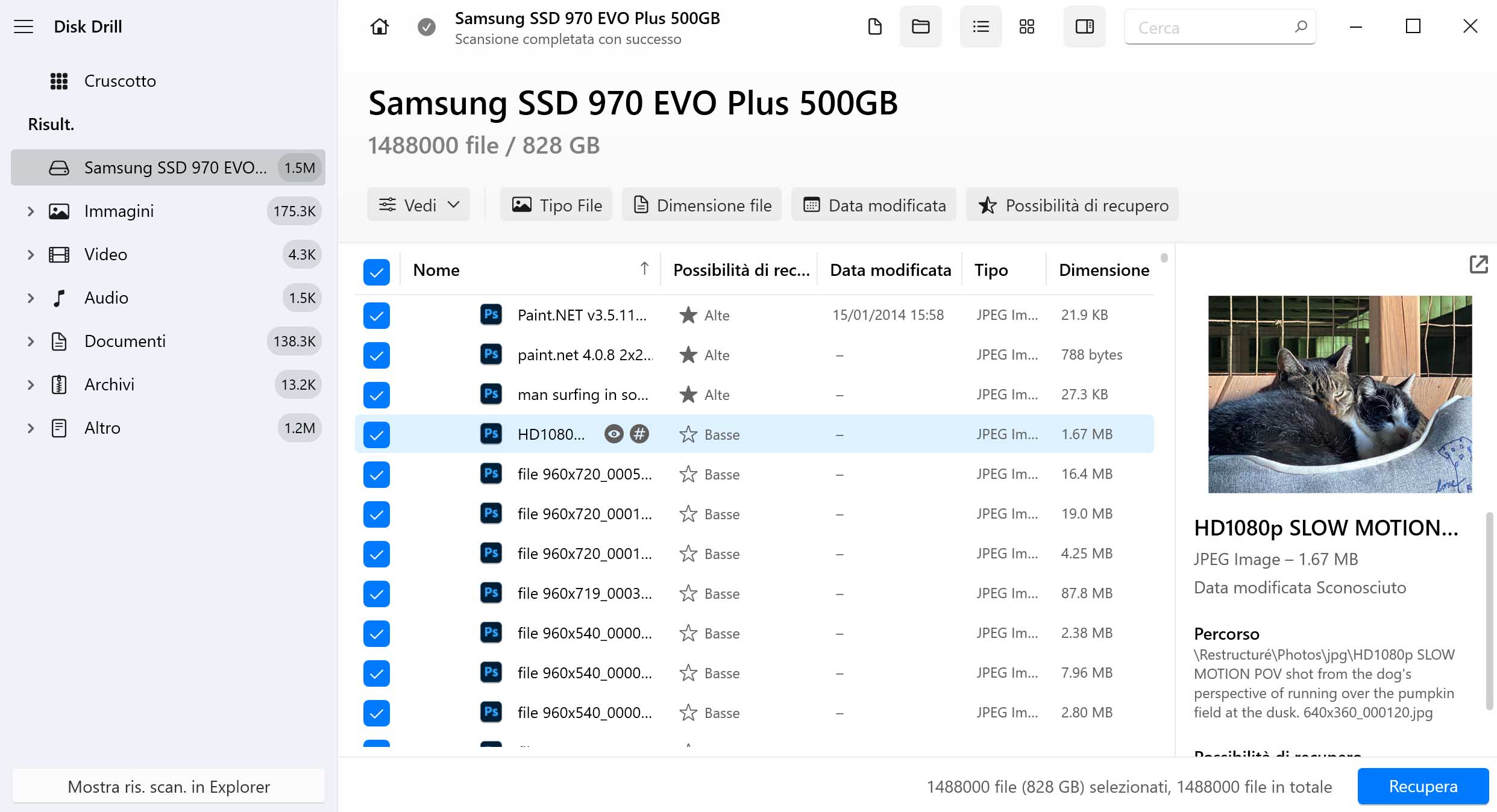
Task: Click the Immagini picture icon
Action: (x=59, y=211)
